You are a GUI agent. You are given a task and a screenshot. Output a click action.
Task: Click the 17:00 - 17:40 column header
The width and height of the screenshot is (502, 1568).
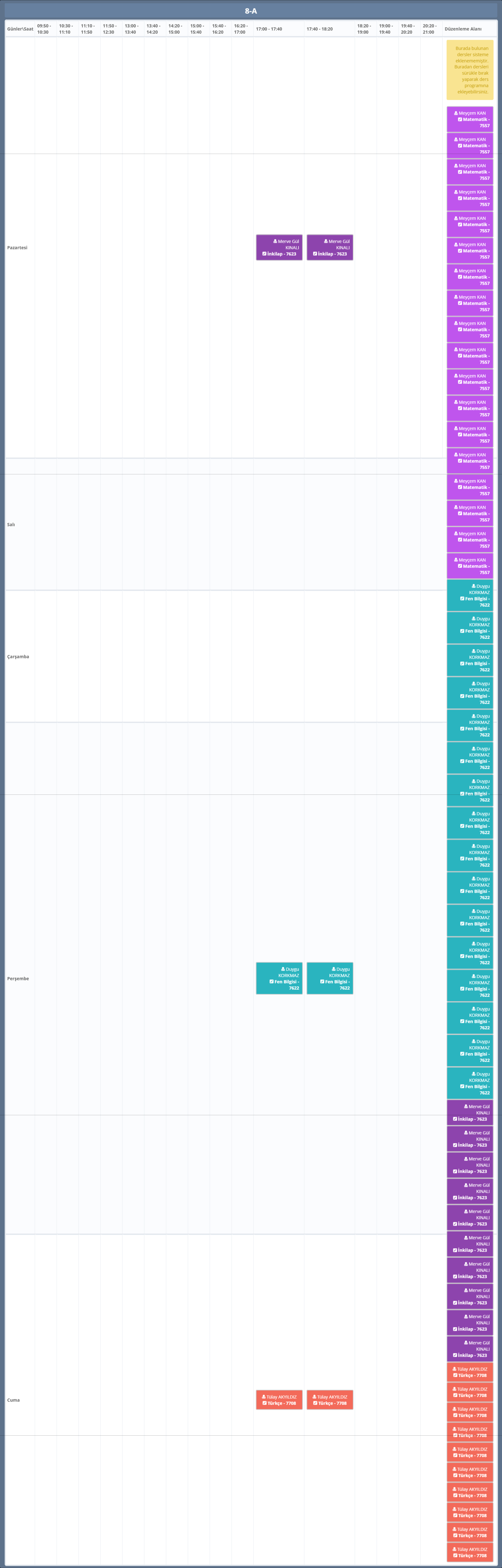[269, 29]
